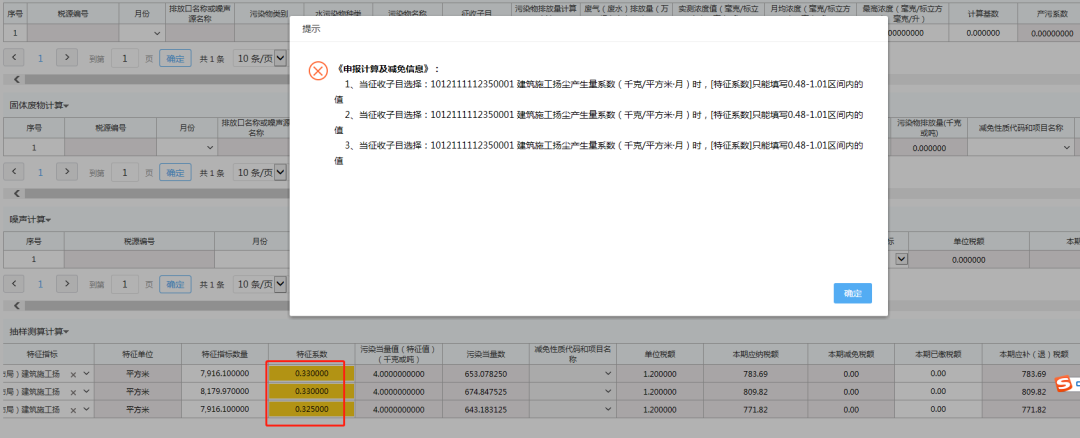Click 确定 in the top table pager
This screenshot has height=438, width=1080.
[176, 59]
